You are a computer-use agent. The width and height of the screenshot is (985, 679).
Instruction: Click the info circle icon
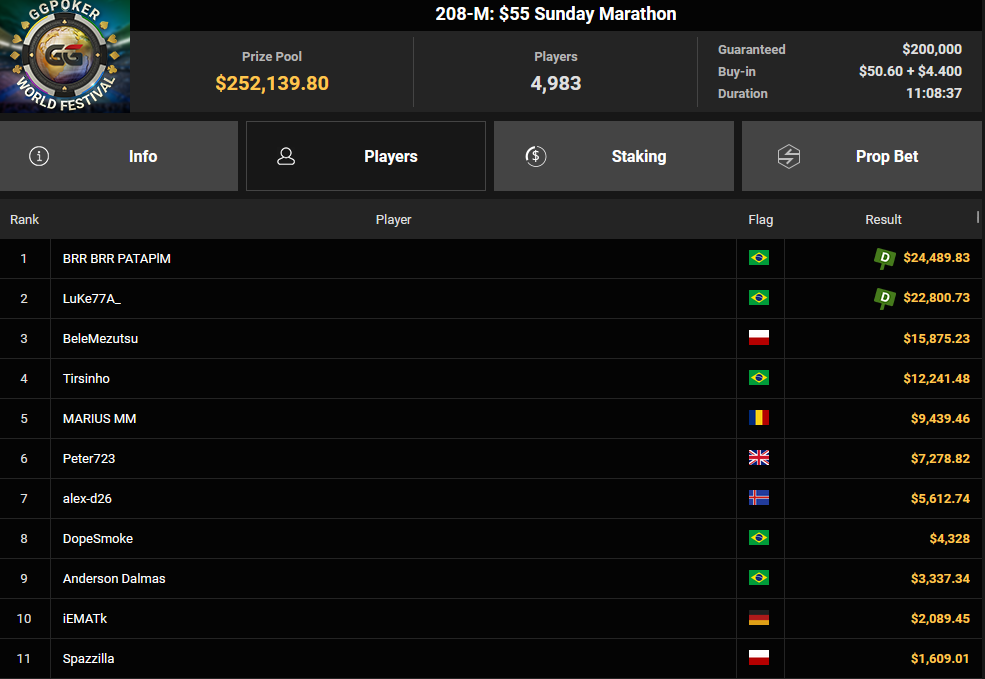click(39, 156)
